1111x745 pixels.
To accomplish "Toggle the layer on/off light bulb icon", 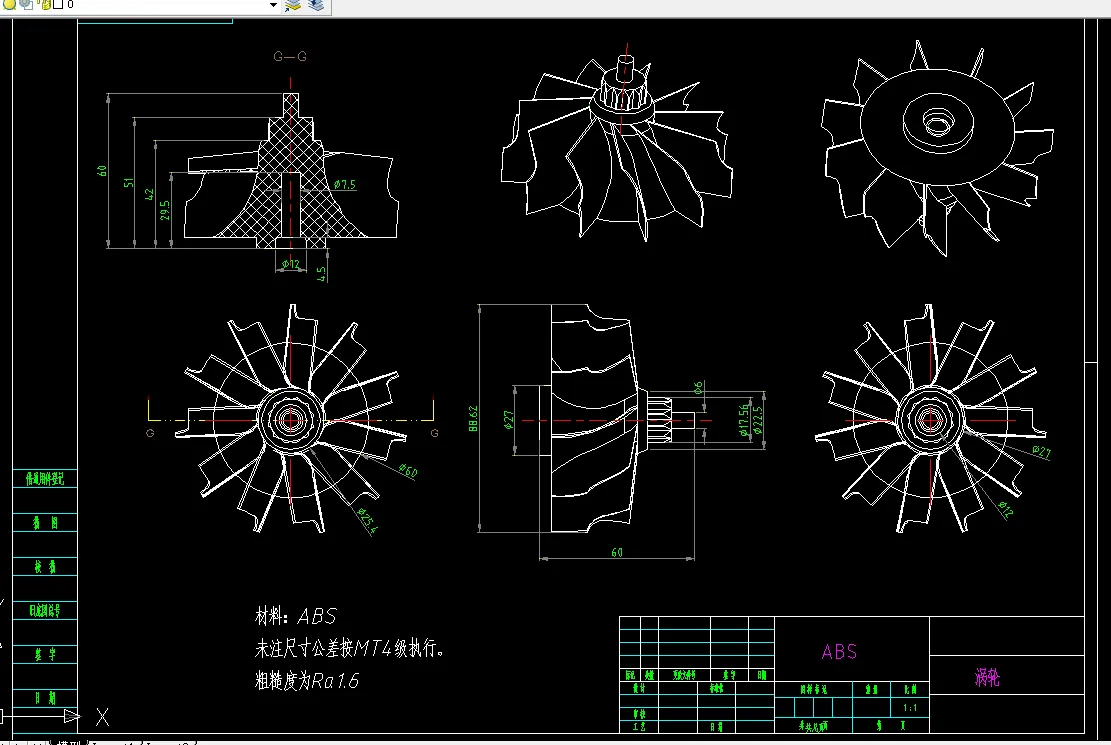I will (x=10, y=4).
